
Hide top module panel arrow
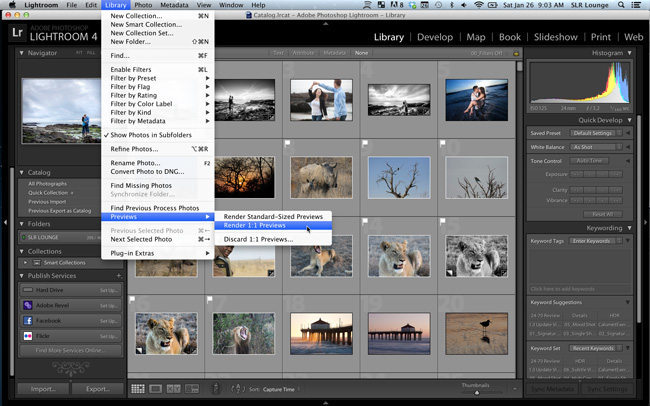[325, 24]
